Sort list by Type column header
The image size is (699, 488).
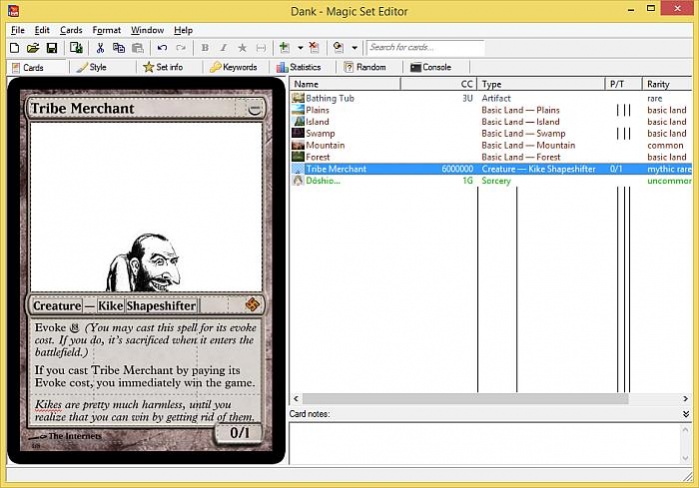coord(541,84)
